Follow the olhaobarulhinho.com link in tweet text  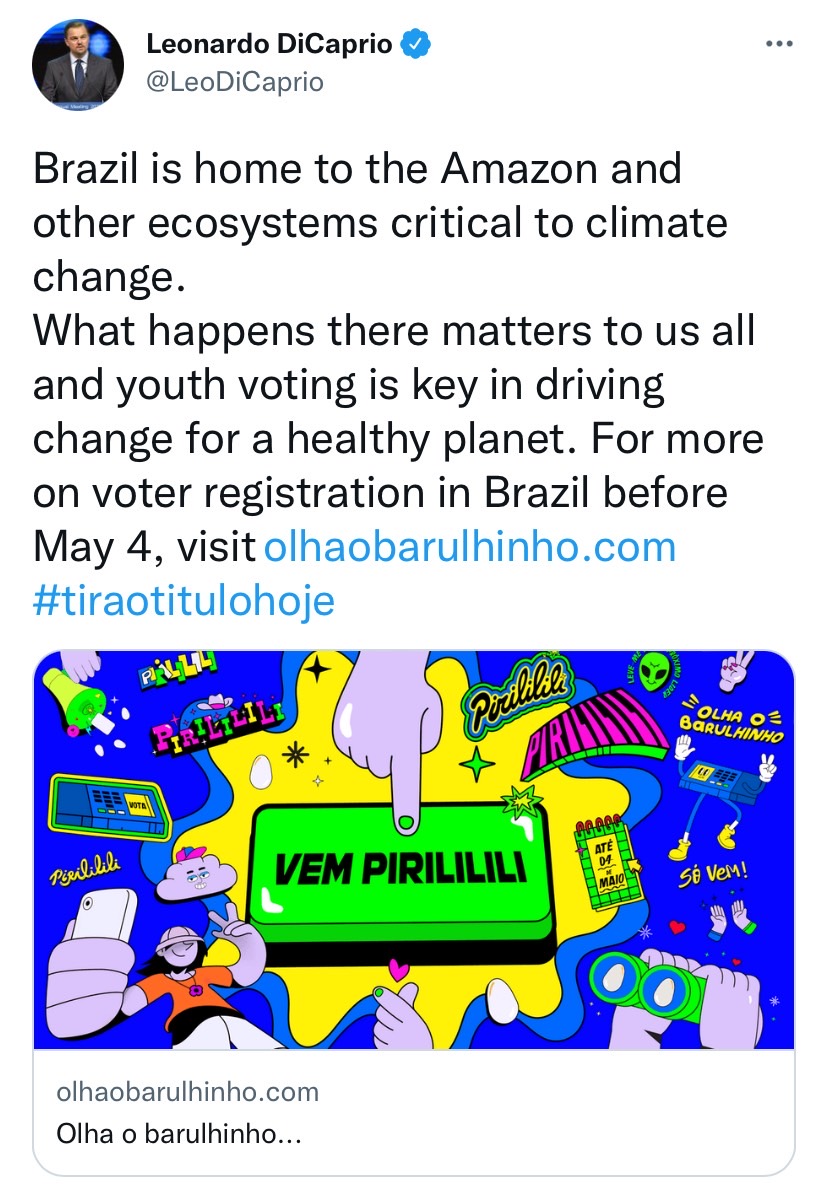[469, 548]
